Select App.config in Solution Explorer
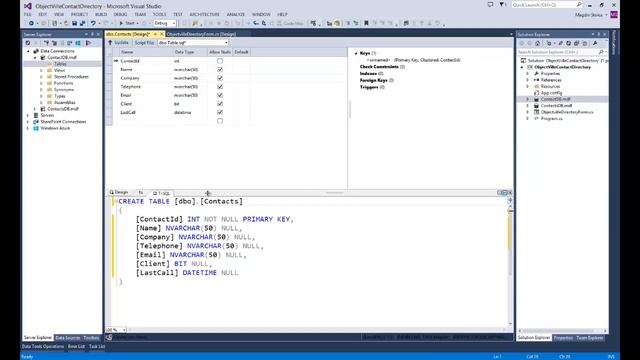This screenshot has height=360, width=640. [551, 93]
